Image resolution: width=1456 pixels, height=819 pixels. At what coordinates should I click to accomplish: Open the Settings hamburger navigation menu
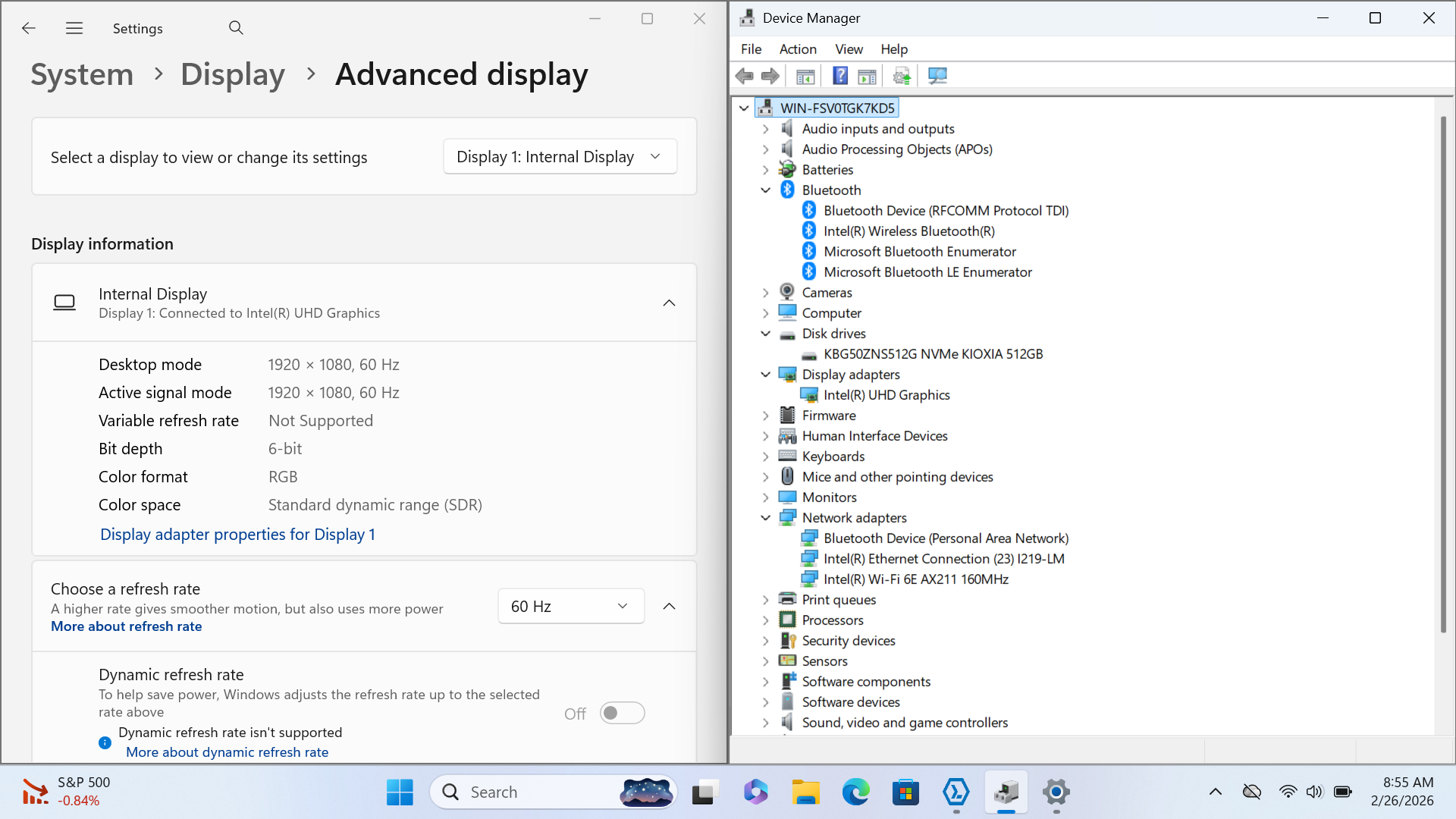coord(74,28)
